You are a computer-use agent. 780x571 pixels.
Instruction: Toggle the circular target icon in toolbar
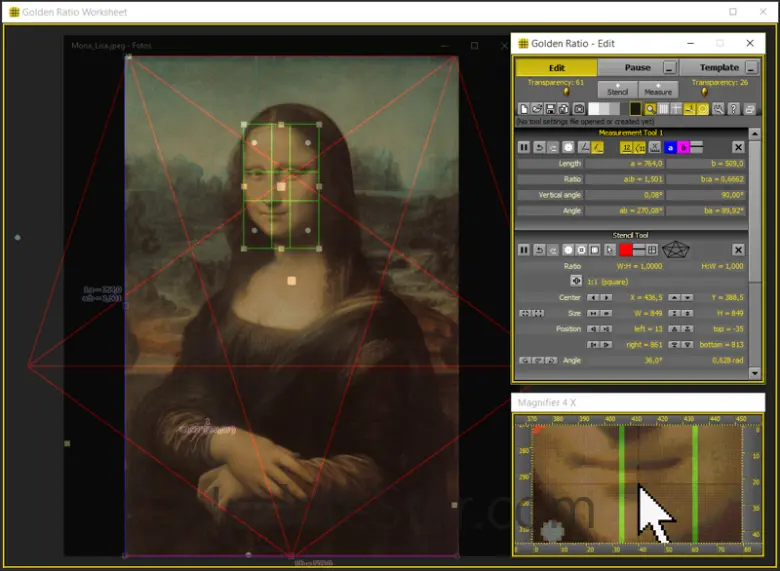[x=704, y=109]
